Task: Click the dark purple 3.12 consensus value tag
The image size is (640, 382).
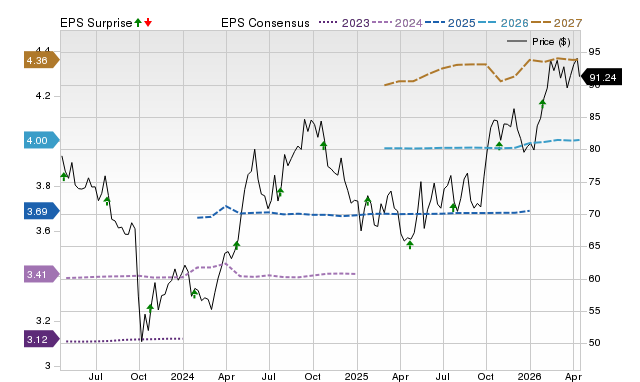Action: click(42, 340)
